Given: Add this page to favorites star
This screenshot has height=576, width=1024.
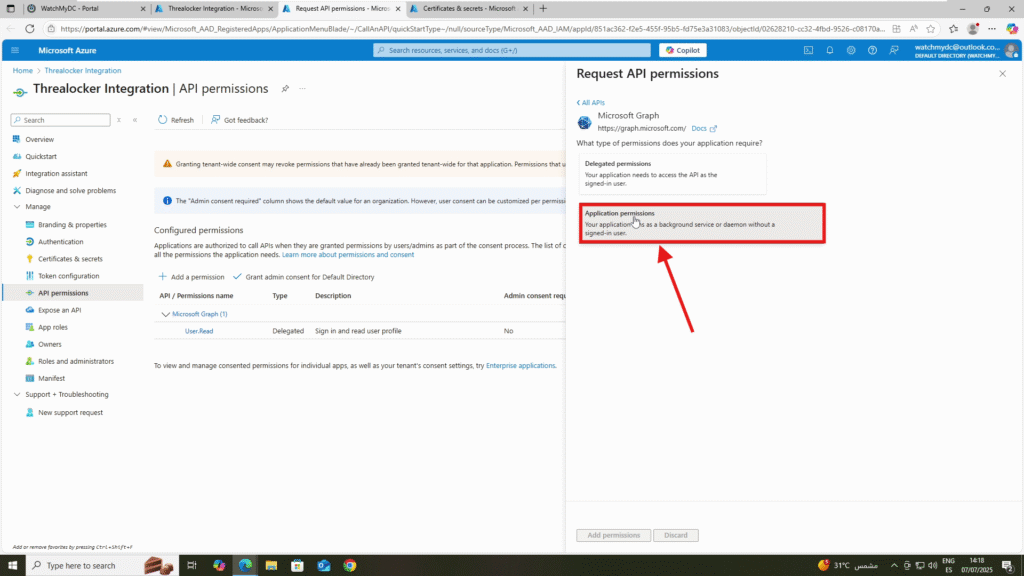Looking at the screenshot, I should tap(931, 29).
